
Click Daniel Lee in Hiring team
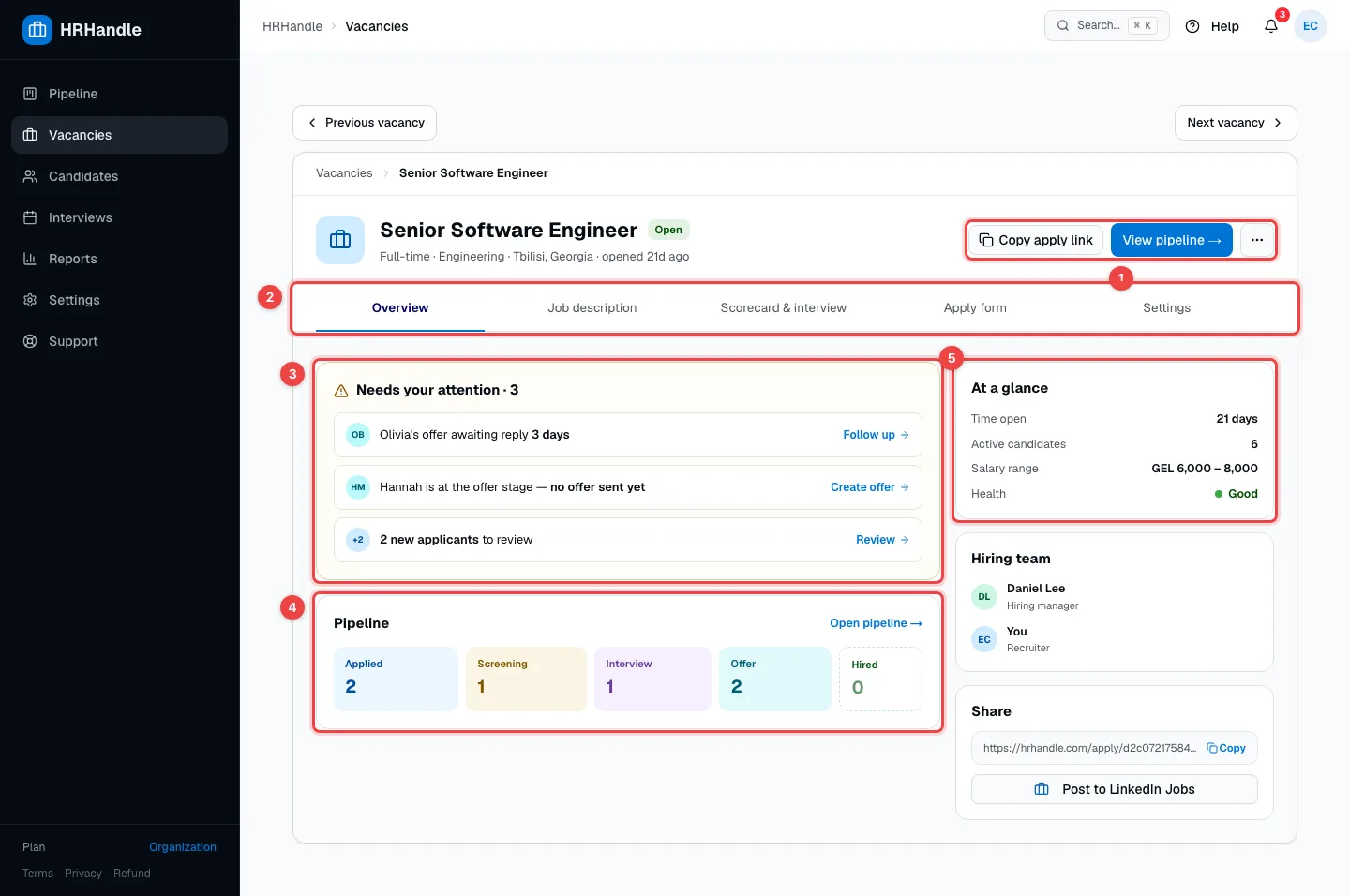click(x=1036, y=589)
